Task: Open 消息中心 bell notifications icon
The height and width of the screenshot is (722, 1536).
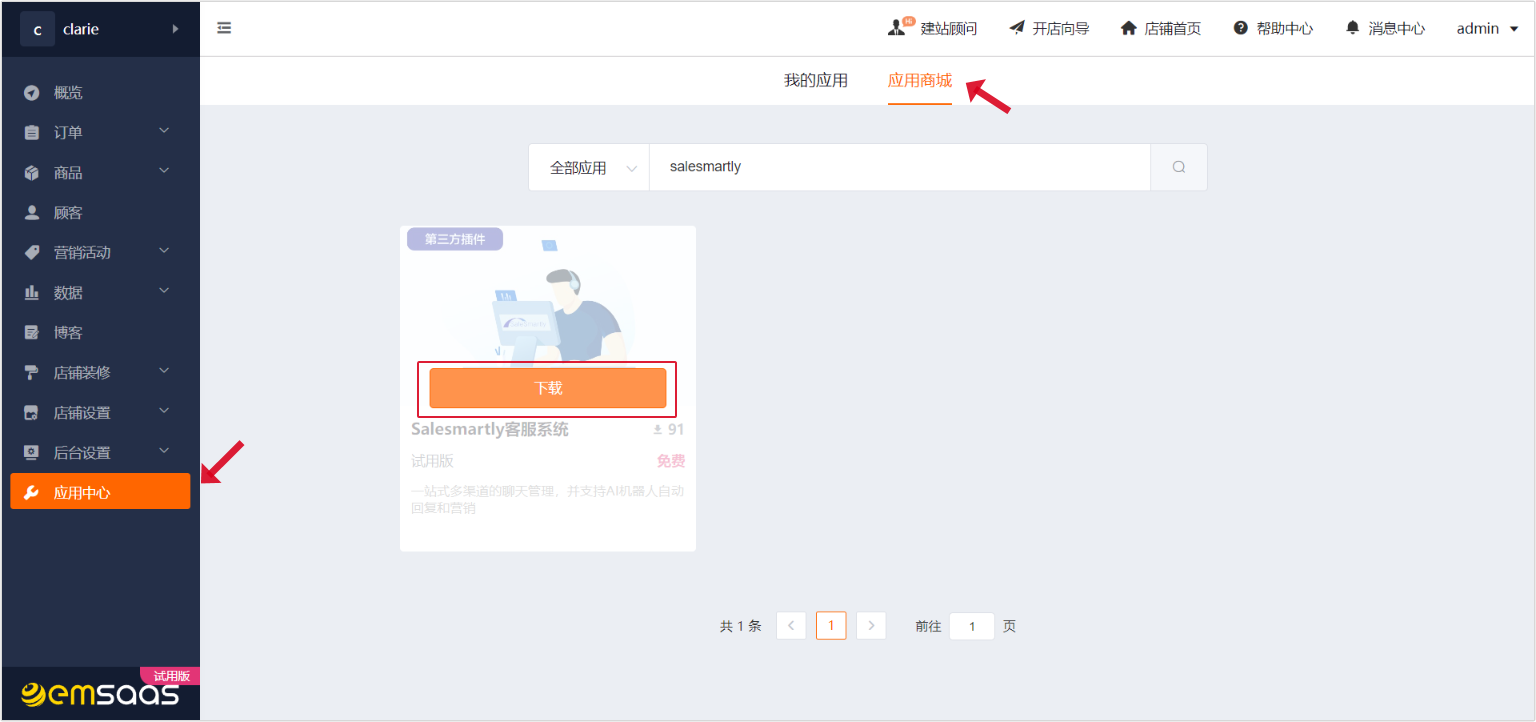Action: [x=1353, y=28]
